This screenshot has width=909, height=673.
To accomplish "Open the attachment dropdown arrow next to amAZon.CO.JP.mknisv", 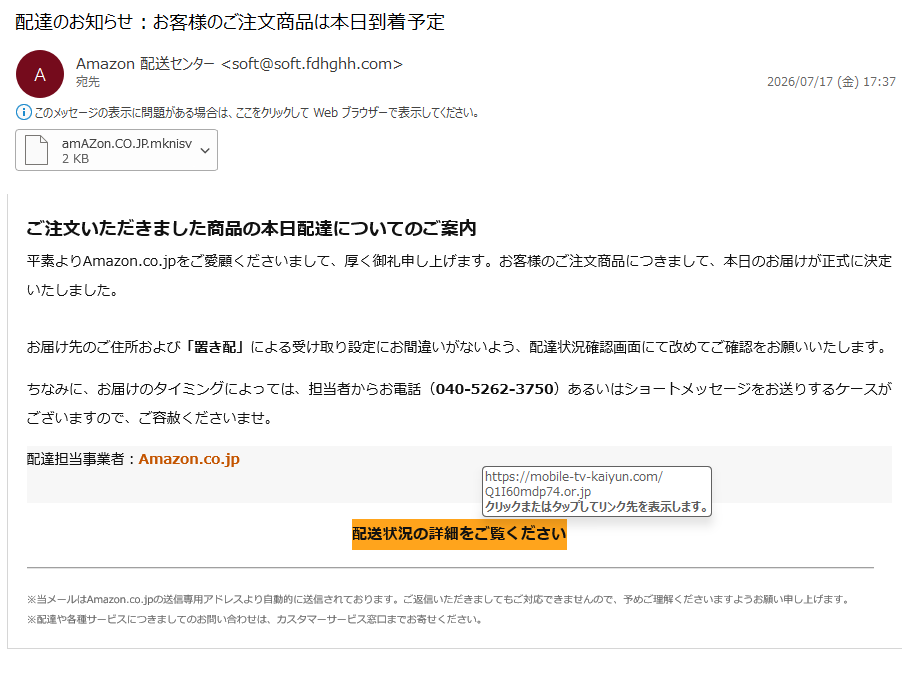I will pos(205,151).
